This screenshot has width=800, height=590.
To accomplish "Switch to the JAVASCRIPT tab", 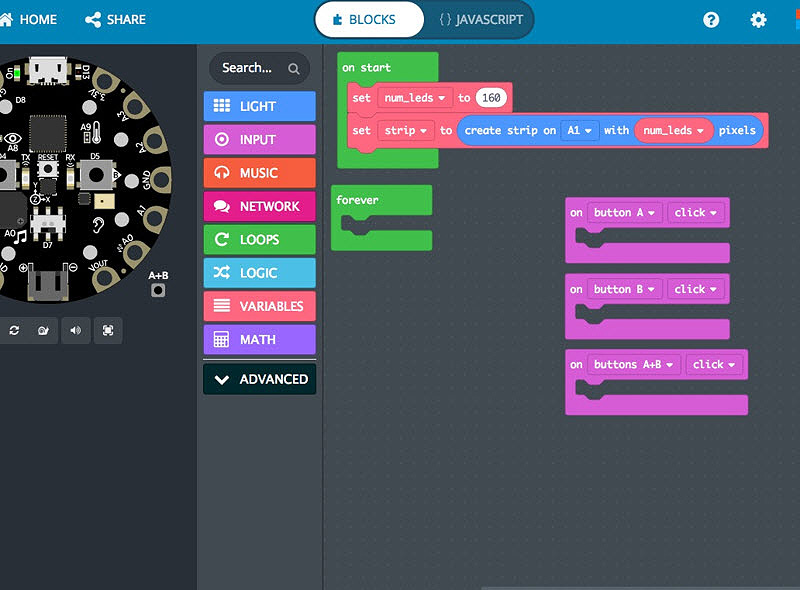I will coord(480,19).
